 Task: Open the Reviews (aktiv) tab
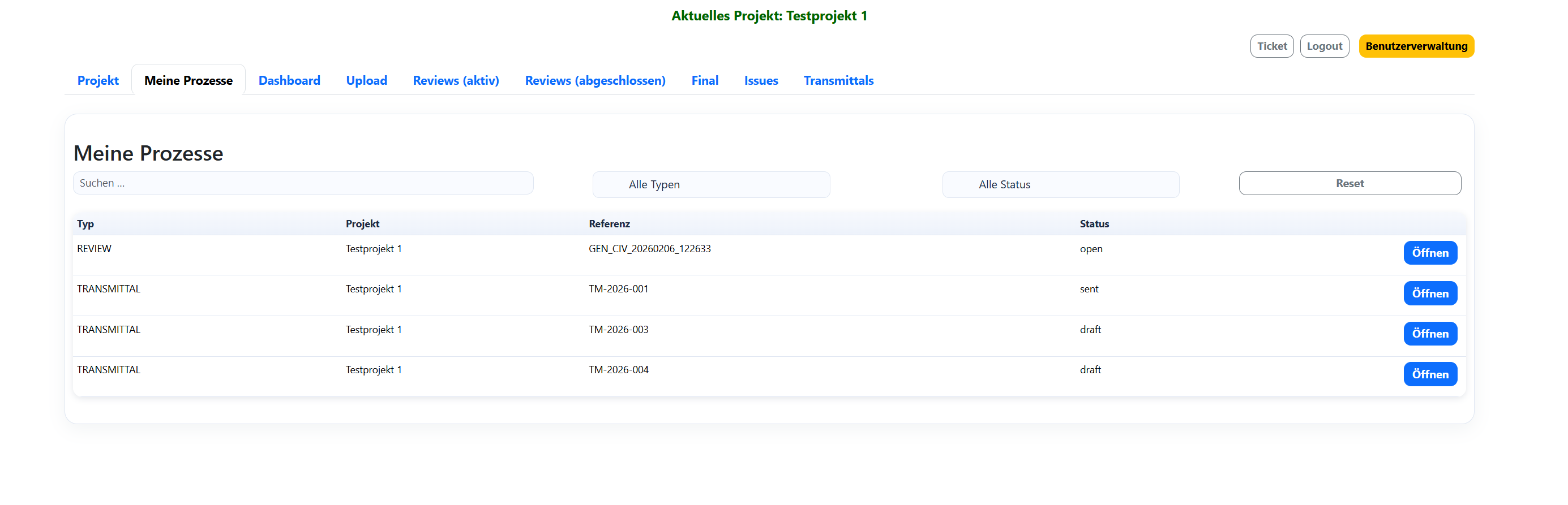pyautogui.click(x=455, y=80)
